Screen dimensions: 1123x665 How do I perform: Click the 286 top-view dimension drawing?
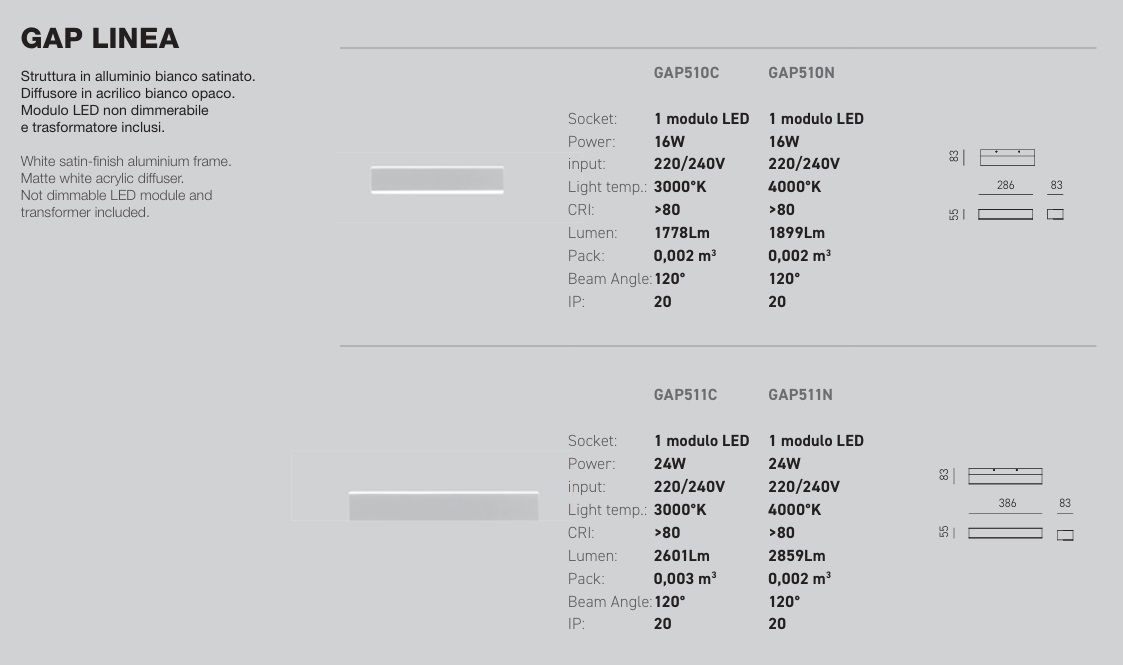coord(1007,157)
